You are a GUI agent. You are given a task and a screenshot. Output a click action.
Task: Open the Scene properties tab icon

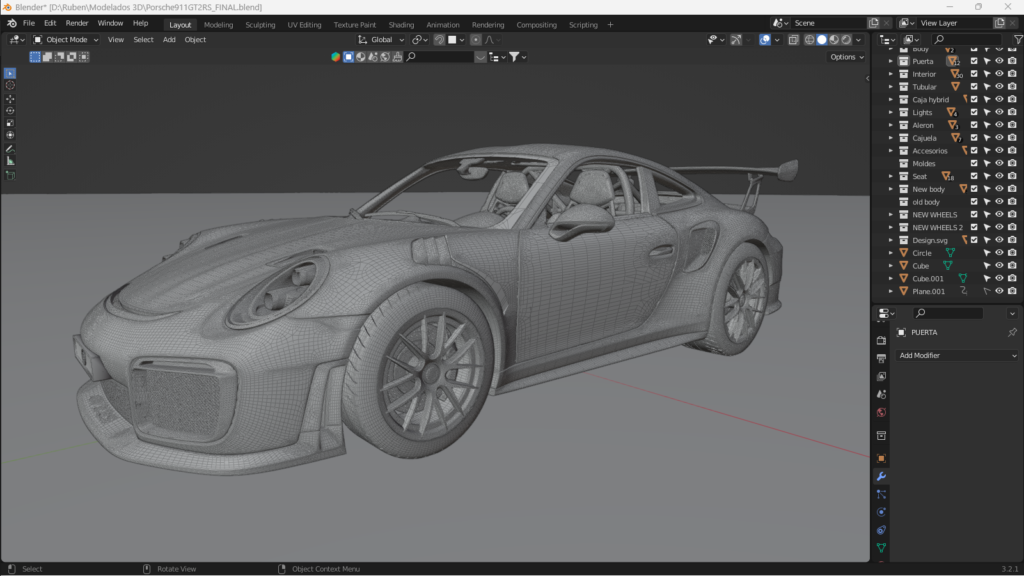(x=881, y=394)
